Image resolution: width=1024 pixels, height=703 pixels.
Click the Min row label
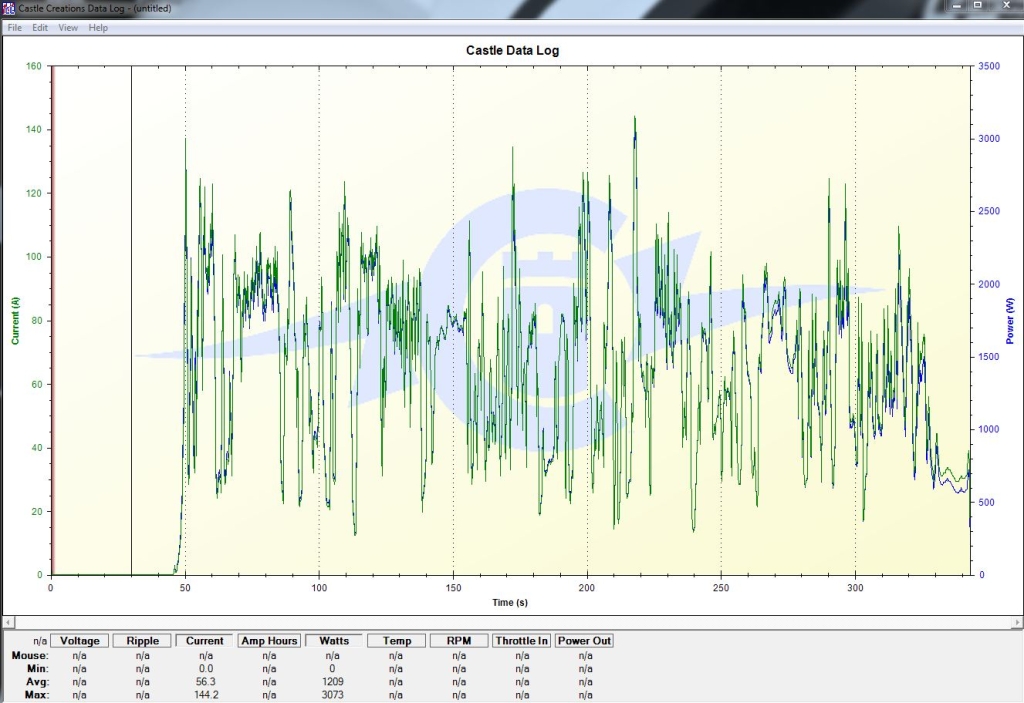37,668
